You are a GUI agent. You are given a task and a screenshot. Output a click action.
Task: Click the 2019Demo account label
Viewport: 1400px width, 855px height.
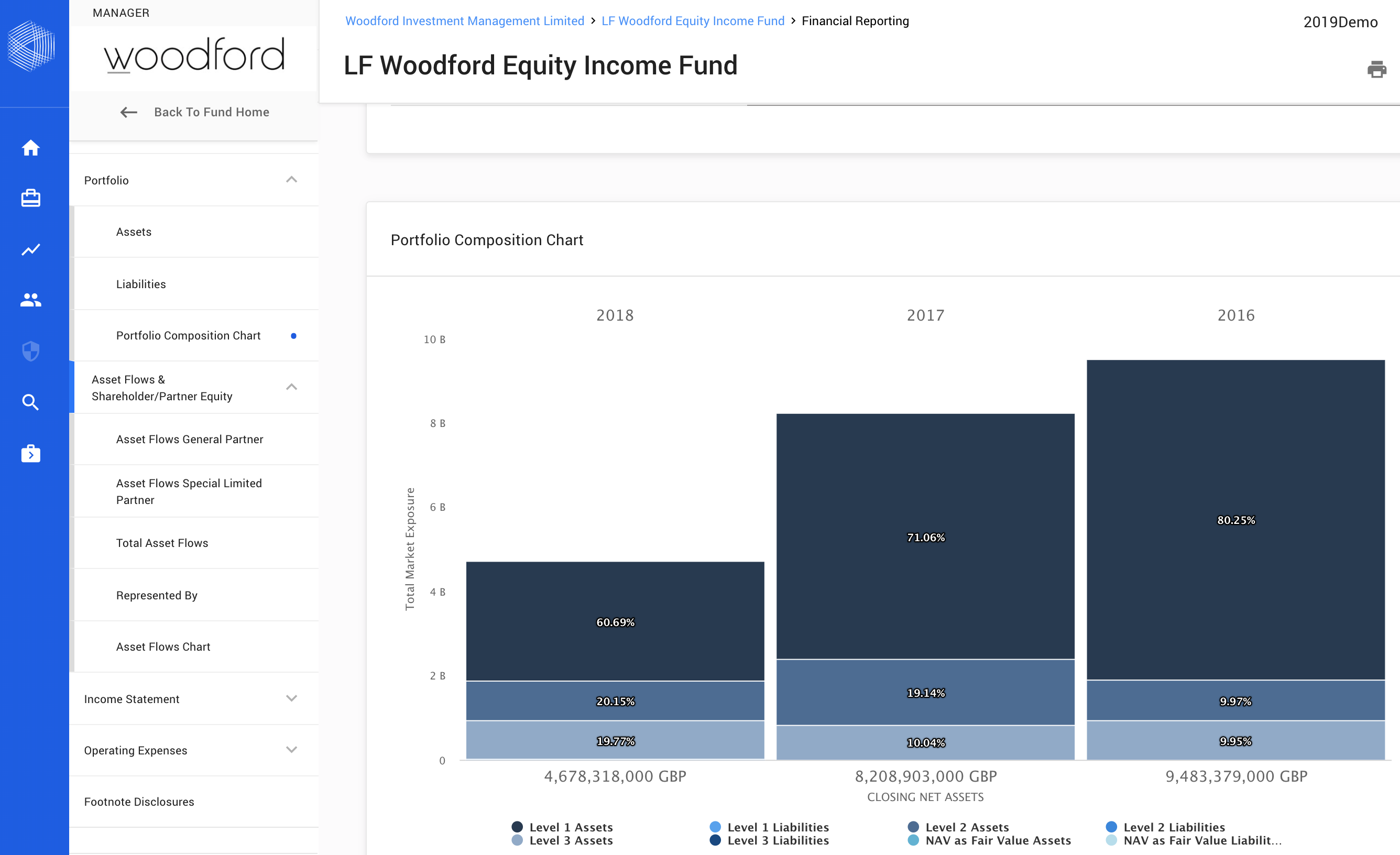pyautogui.click(x=1340, y=22)
